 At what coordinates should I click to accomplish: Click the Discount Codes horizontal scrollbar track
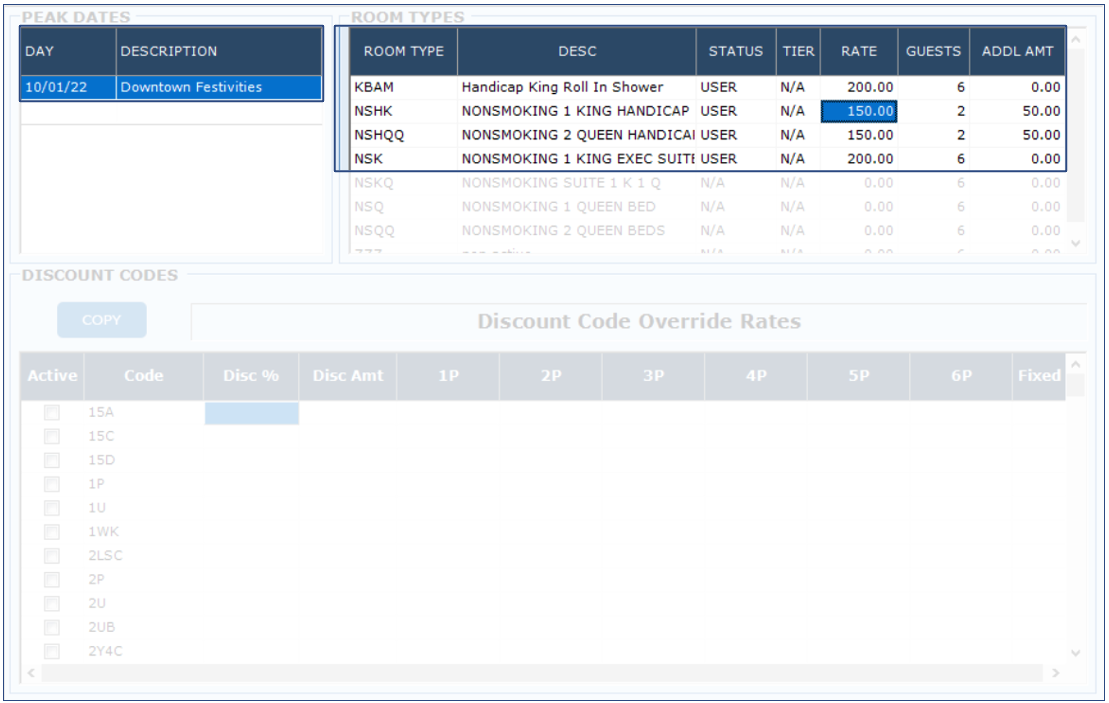click(x=540, y=674)
